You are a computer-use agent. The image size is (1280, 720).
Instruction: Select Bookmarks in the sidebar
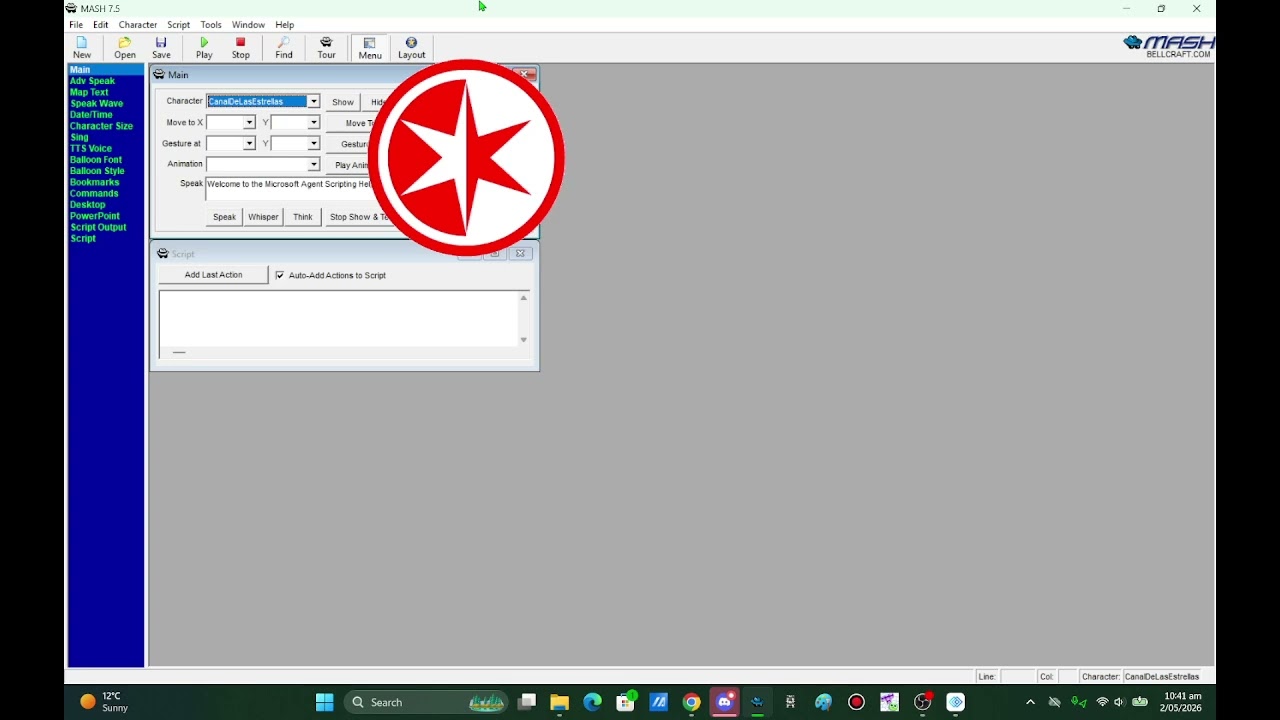click(x=94, y=182)
